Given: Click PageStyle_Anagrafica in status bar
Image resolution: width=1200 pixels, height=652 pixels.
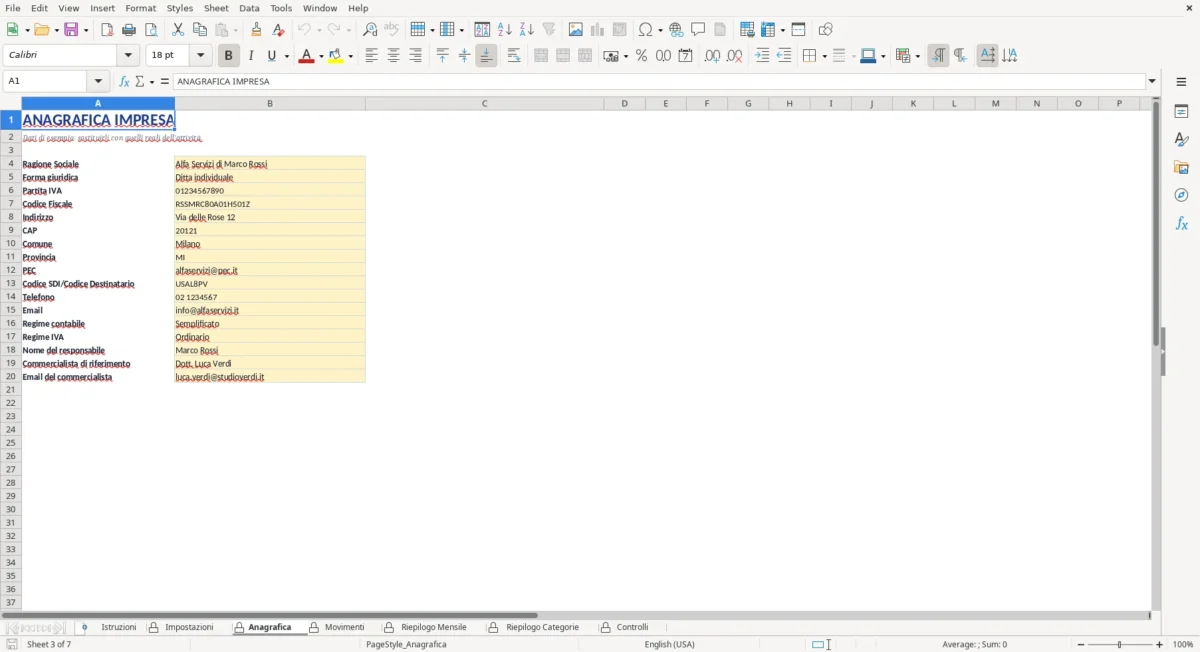Looking at the screenshot, I should click(406, 645).
